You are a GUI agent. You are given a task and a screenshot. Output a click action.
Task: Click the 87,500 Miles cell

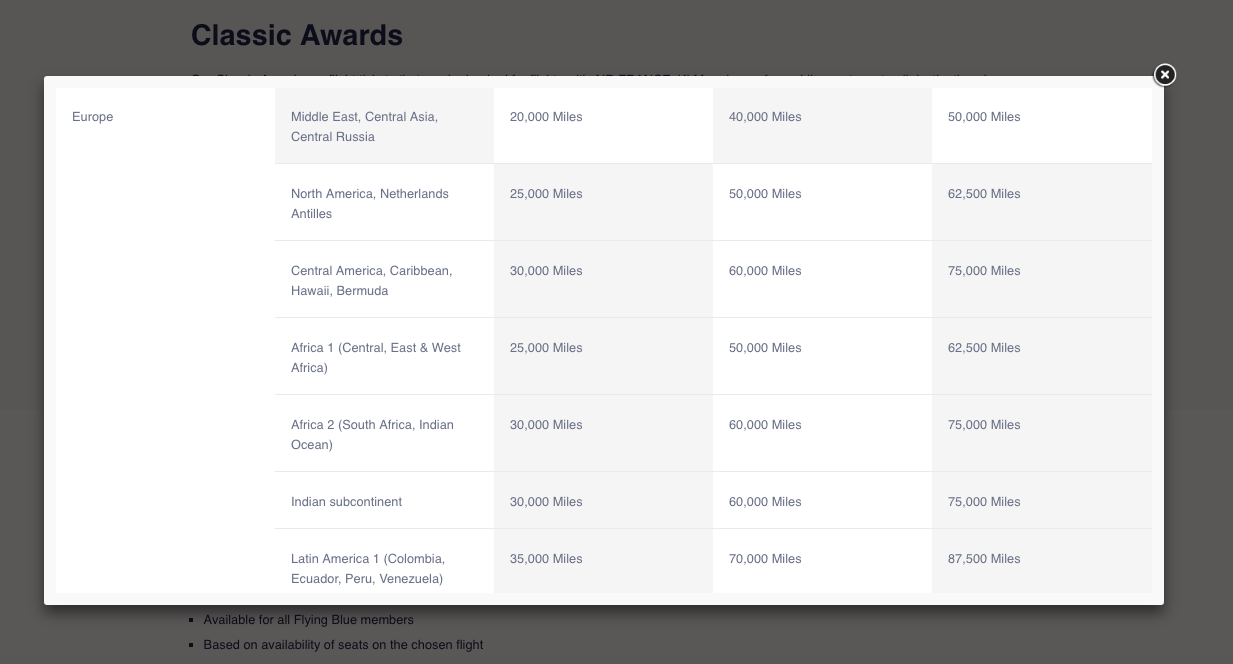(x=984, y=559)
